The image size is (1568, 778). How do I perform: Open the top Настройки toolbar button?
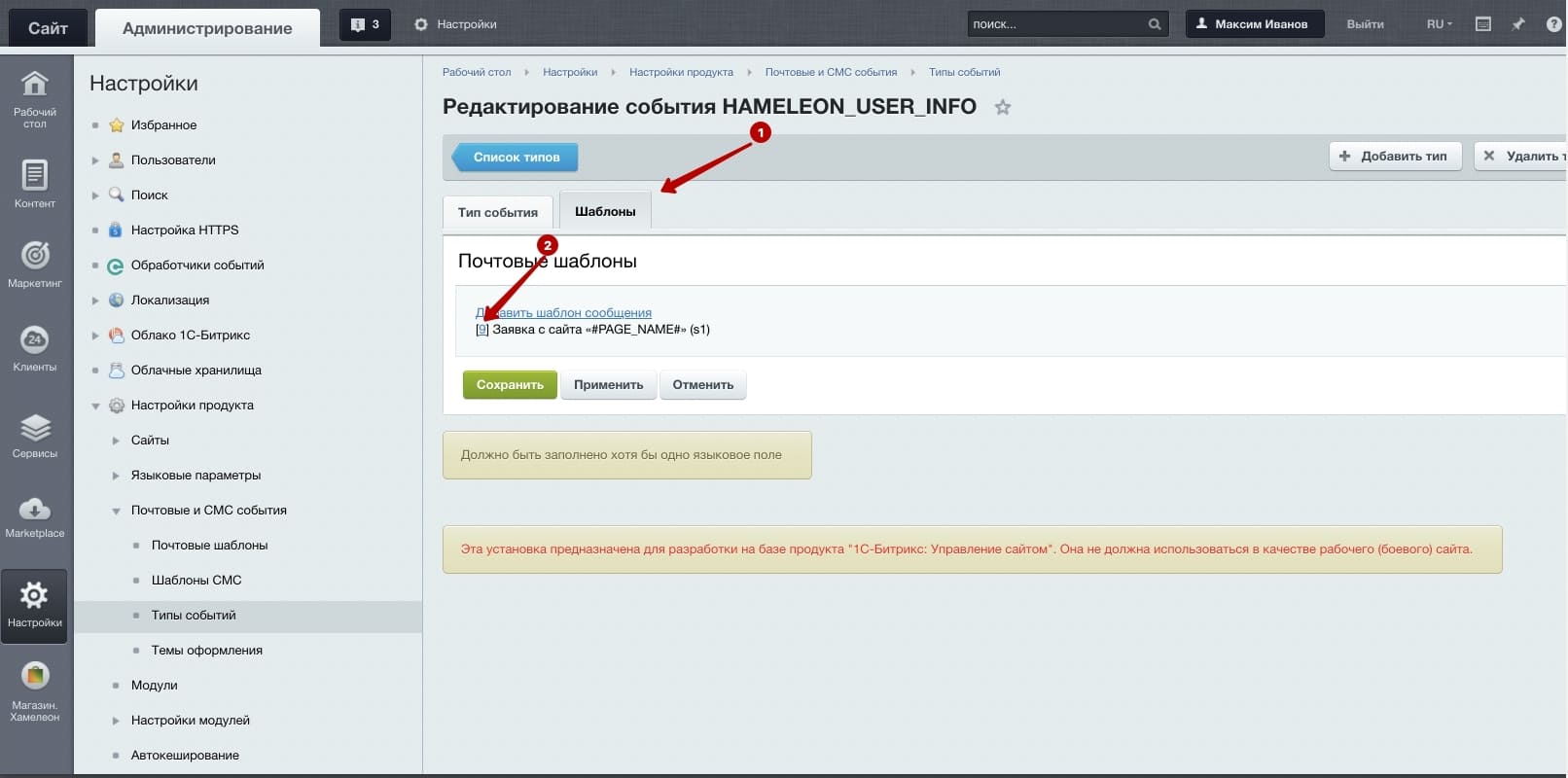[x=455, y=24]
